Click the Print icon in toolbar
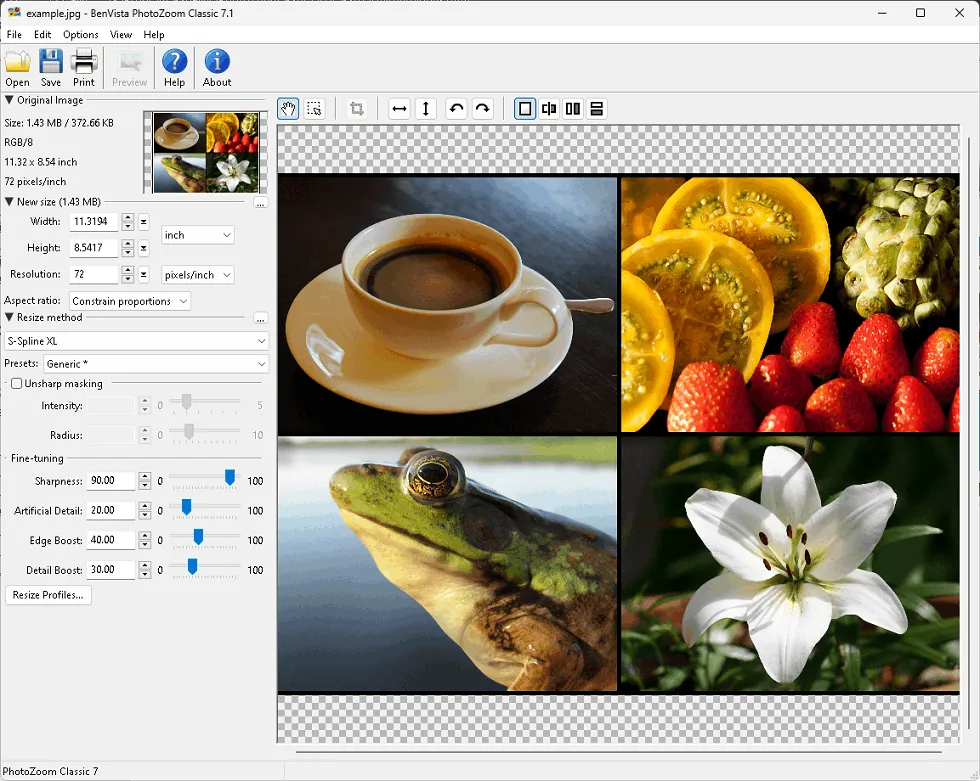Screen dimensions: 980x781 84,67
